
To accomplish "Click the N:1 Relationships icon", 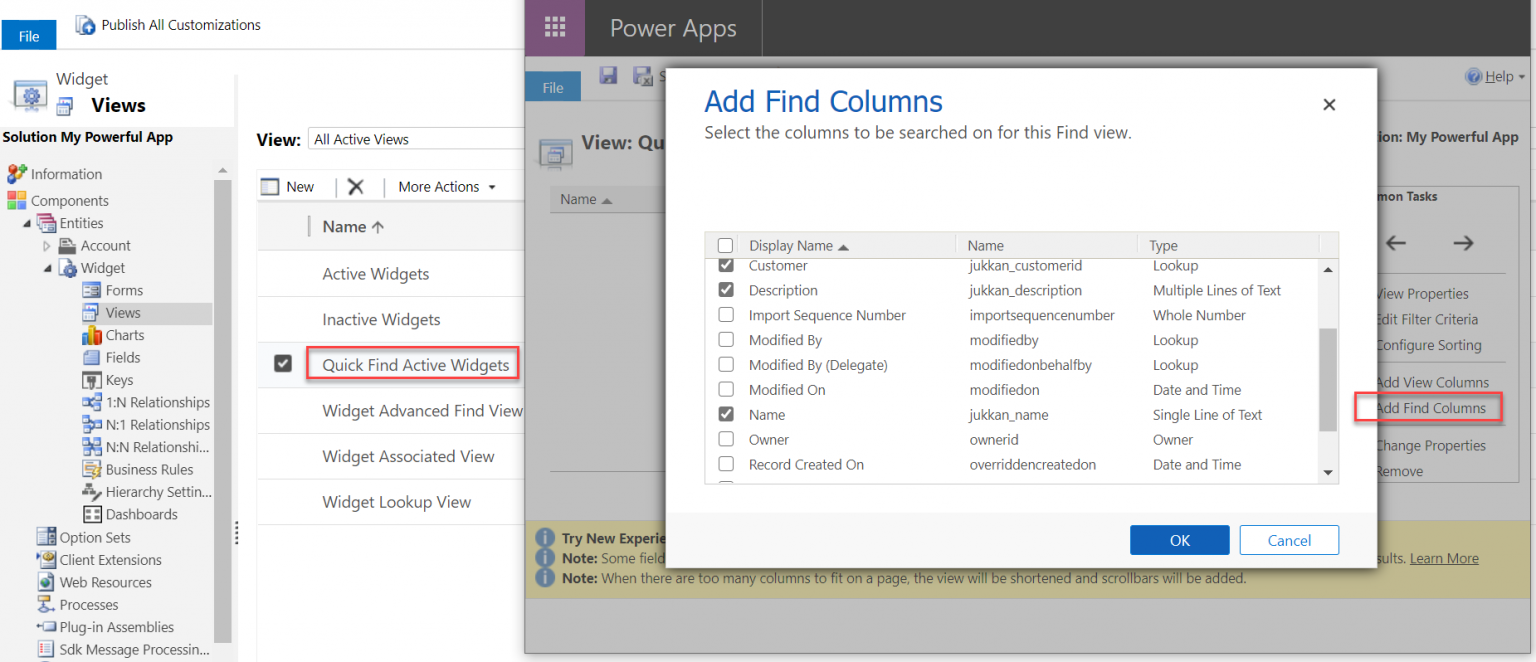I will pos(91,424).
